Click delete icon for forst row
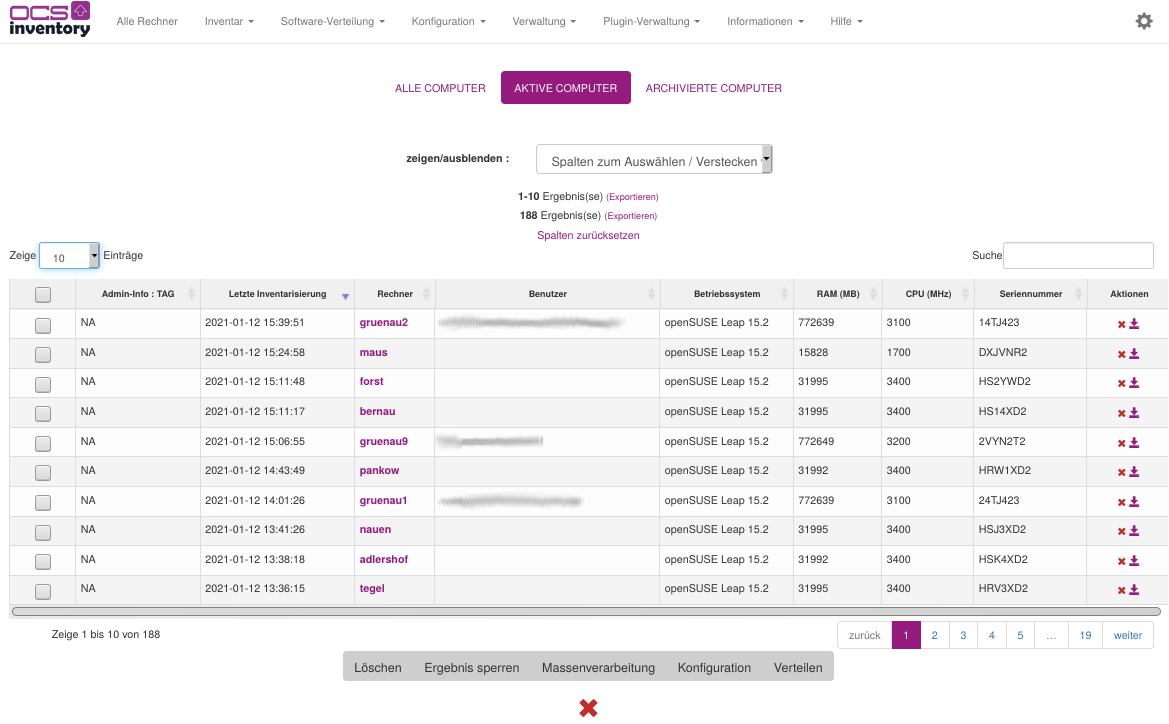The height and width of the screenshot is (724, 1169). coord(1121,383)
